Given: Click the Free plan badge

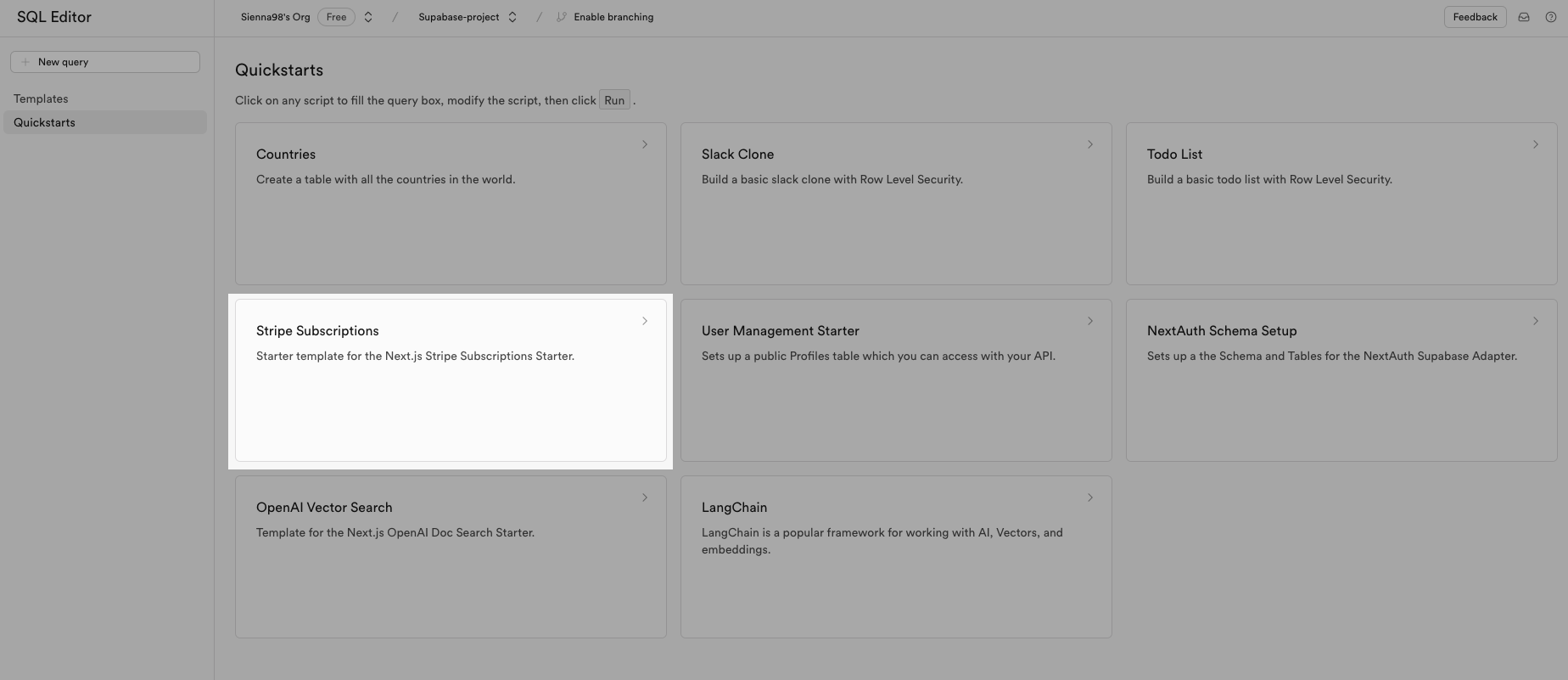Looking at the screenshot, I should (337, 17).
